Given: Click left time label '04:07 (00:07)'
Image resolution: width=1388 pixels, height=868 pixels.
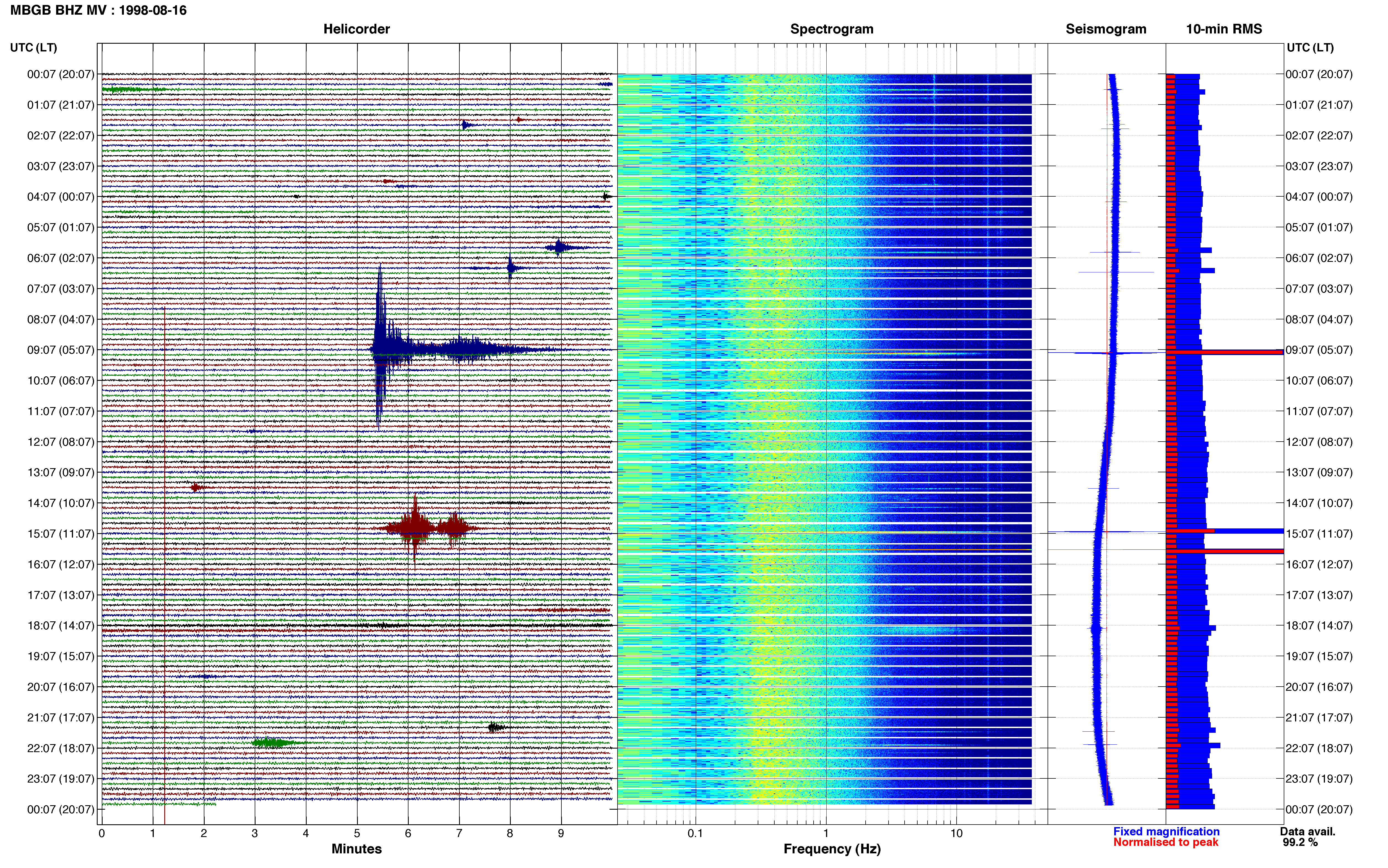Looking at the screenshot, I should click(61, 197).
